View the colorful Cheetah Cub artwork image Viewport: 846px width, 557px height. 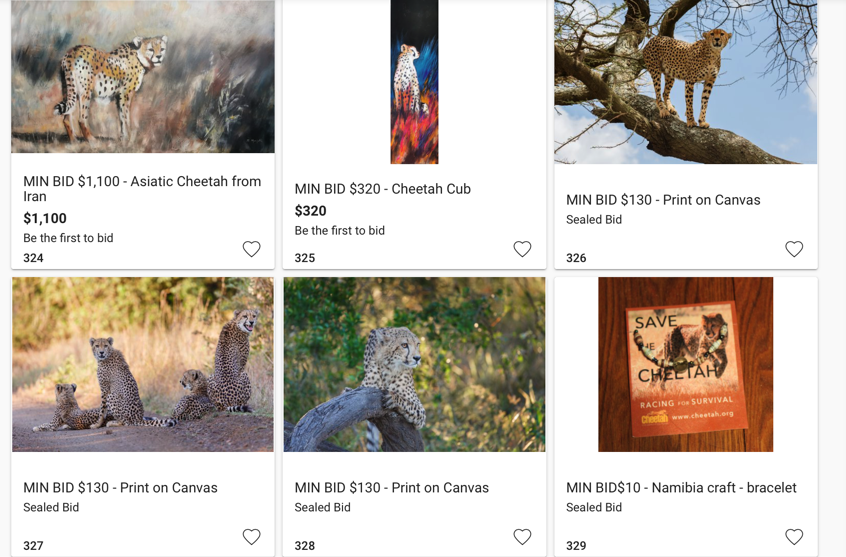click(414, 82)
